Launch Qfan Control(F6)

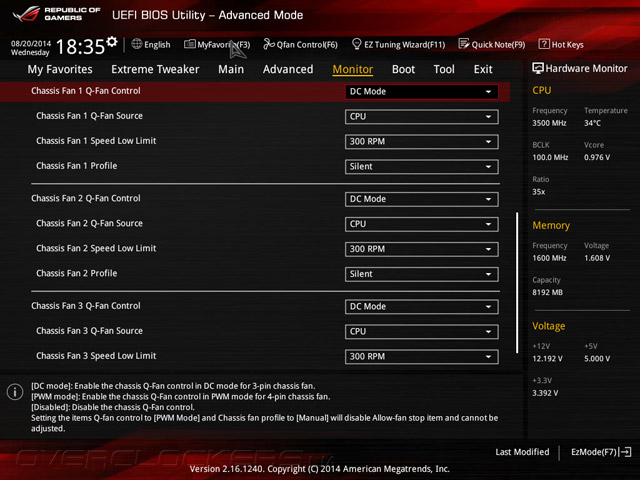pyautogui.click(x=307, y=44)
